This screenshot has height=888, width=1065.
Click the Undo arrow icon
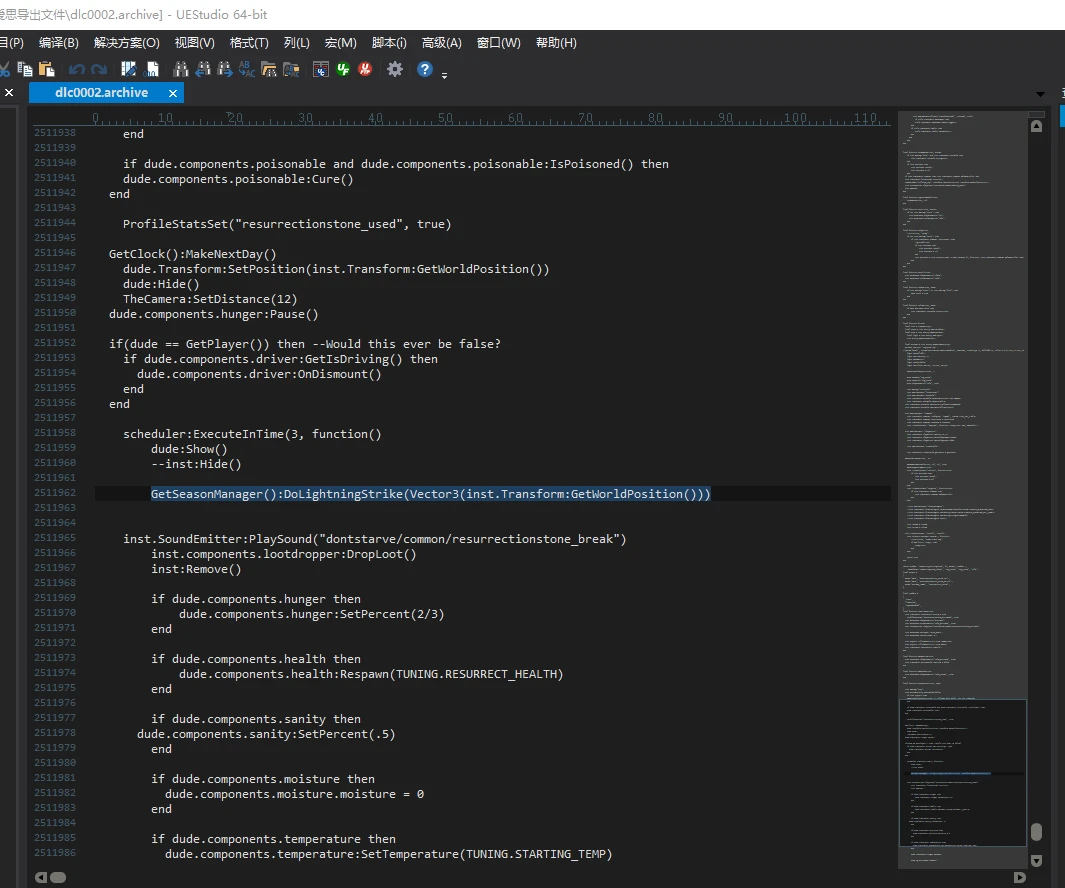click(77, 69)
